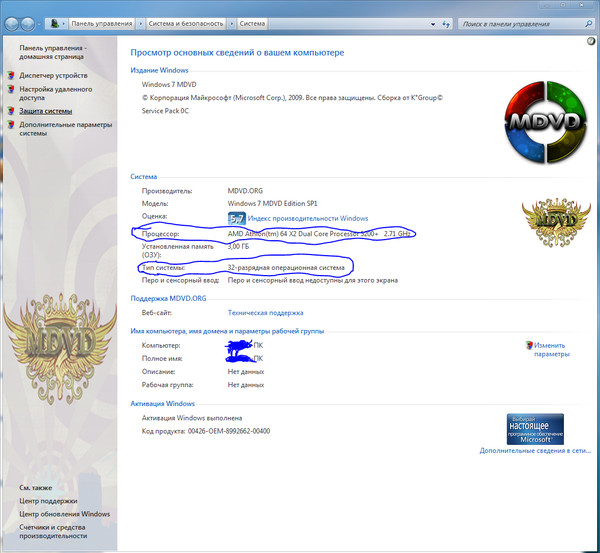Click shield icon beside Защита системы
This screenshot has height=553, width=600.
click(x=11, y=111)
